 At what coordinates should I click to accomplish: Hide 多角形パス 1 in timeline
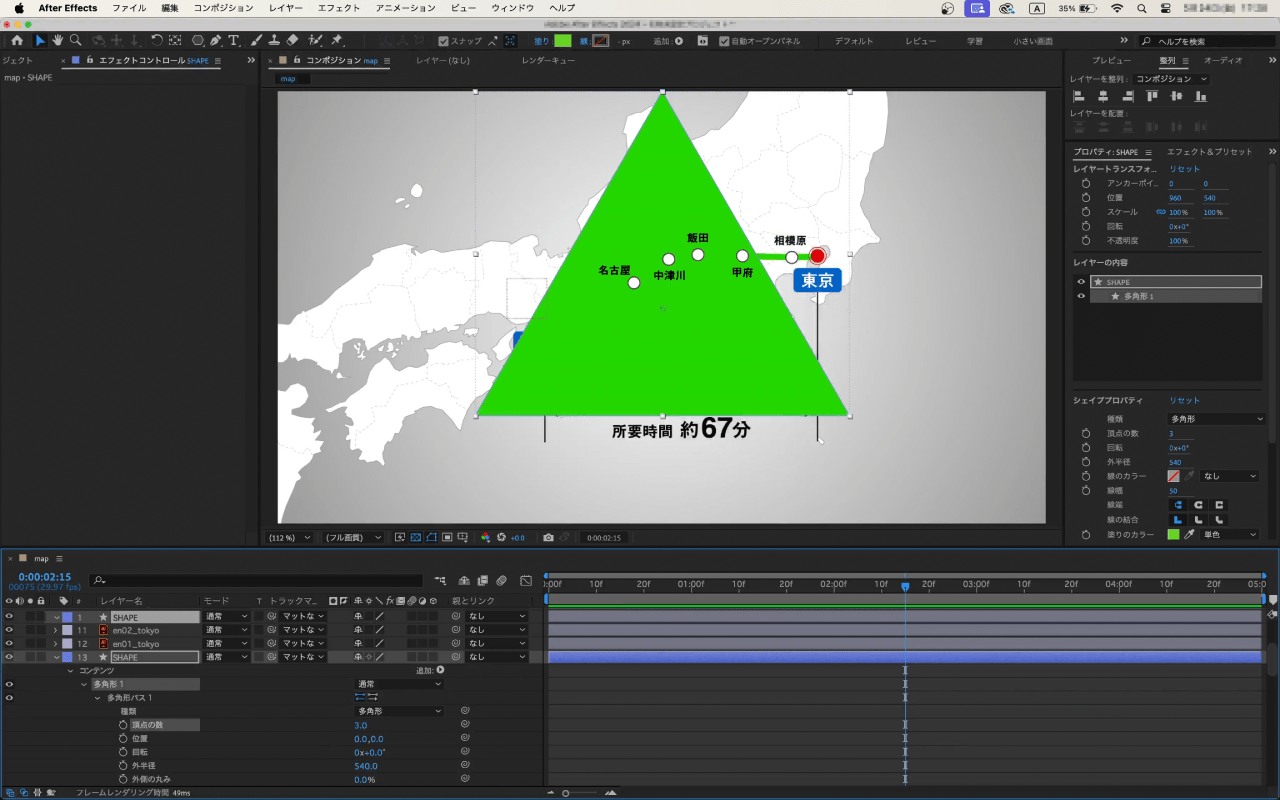[x=9, y=697]
